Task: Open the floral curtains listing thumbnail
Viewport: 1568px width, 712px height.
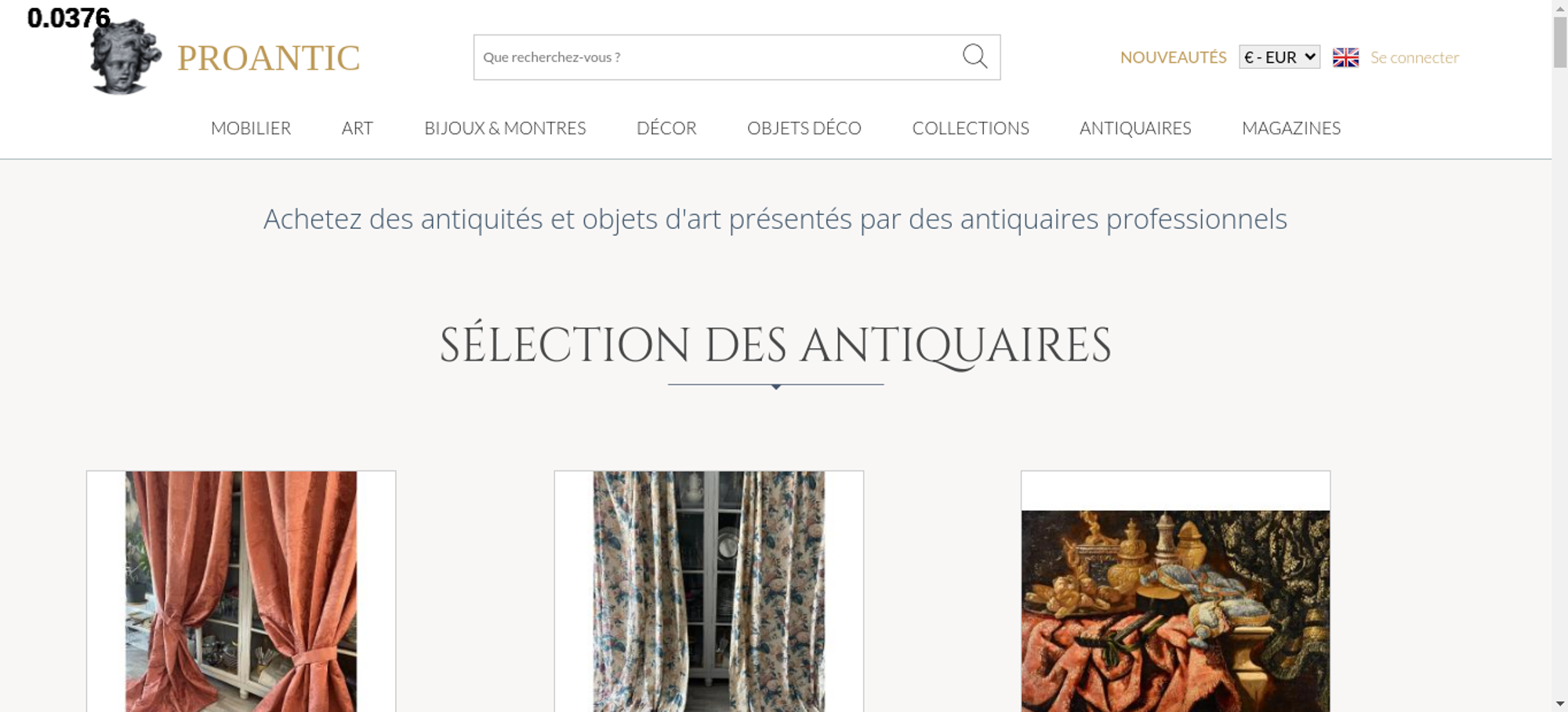Action: pos(709,591)
